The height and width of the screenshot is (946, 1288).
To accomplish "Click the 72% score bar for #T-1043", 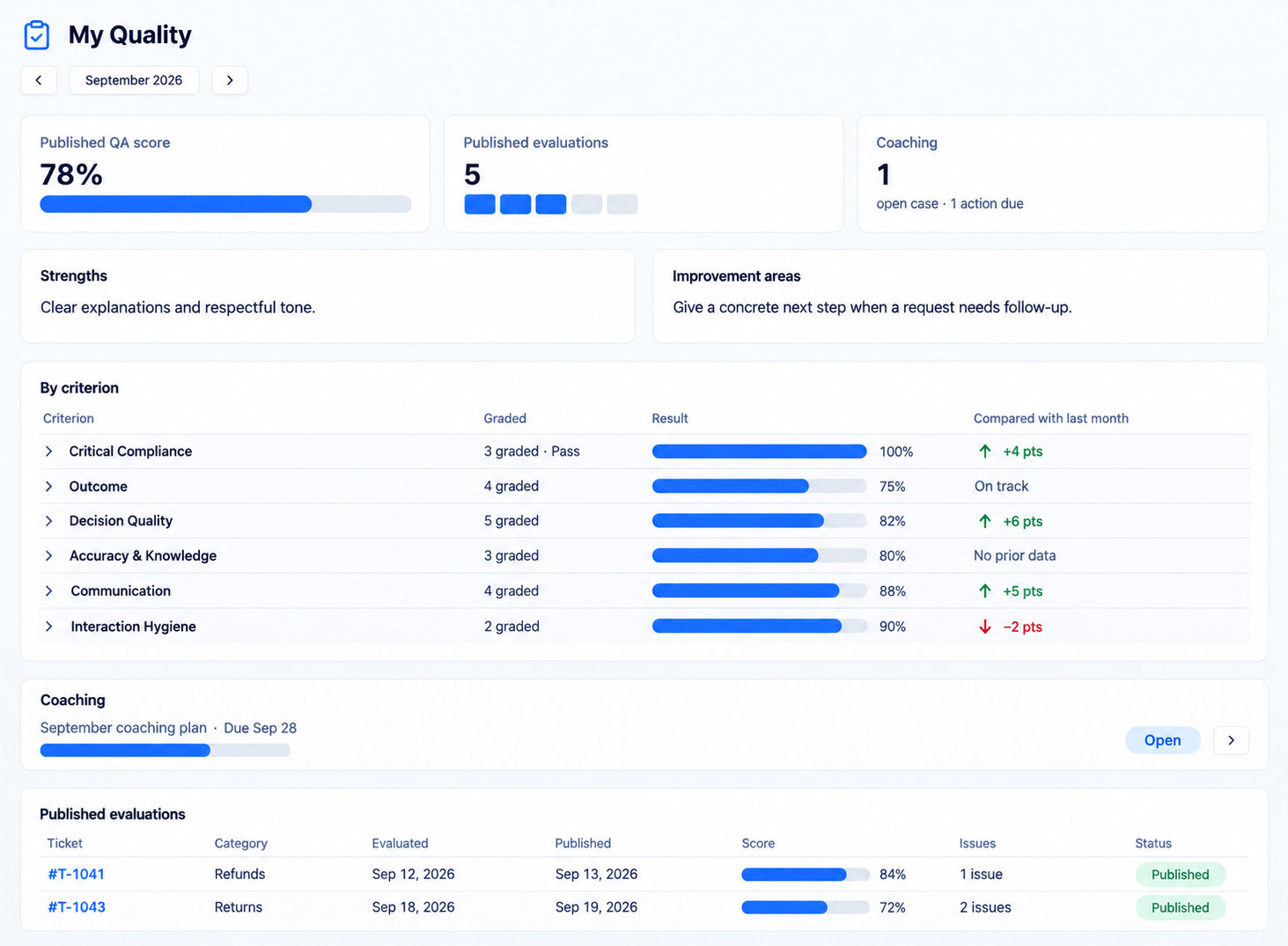I will 806,907.
